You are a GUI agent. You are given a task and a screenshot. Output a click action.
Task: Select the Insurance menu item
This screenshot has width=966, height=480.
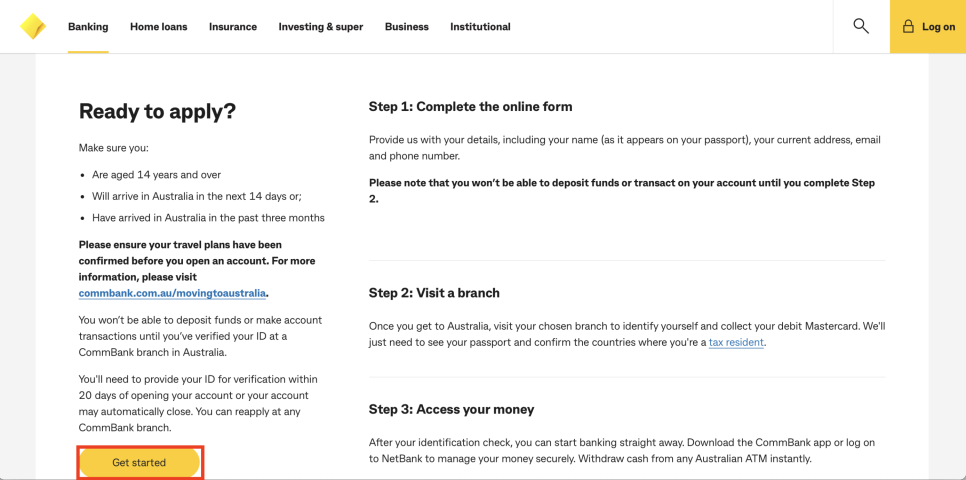click(x=233, y=26)
